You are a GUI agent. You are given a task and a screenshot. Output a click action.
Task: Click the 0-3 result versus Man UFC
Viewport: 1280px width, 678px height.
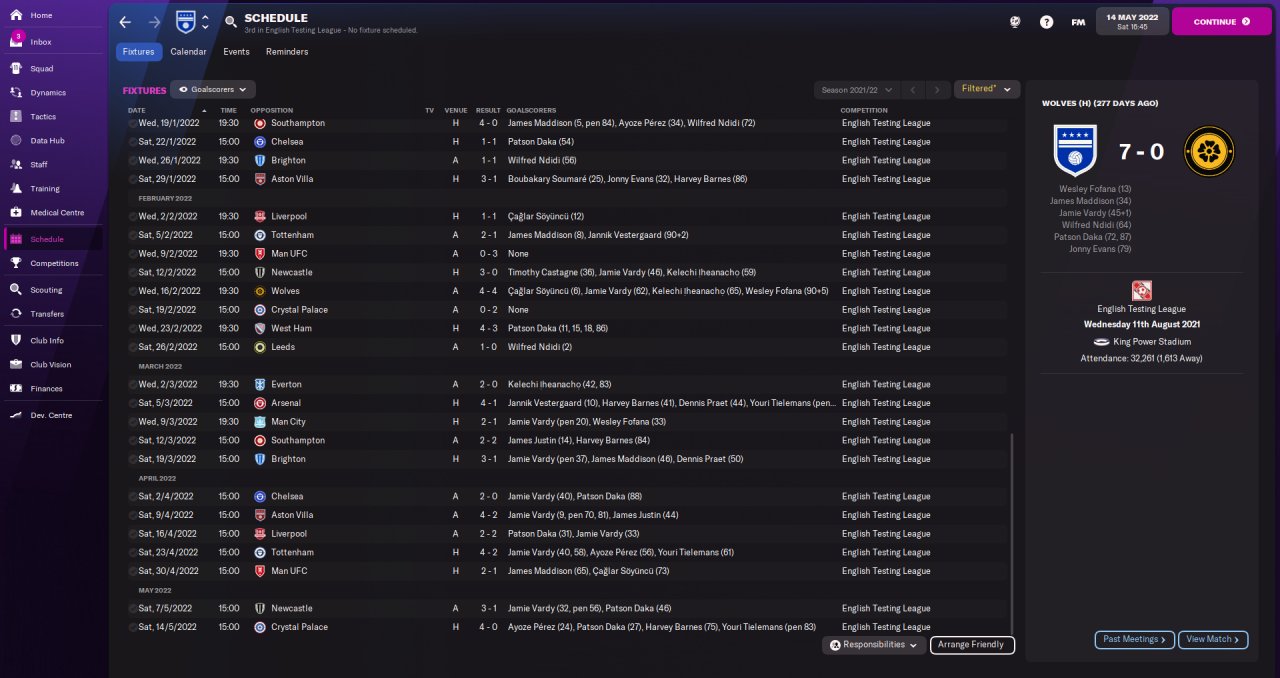click(487, 254)
